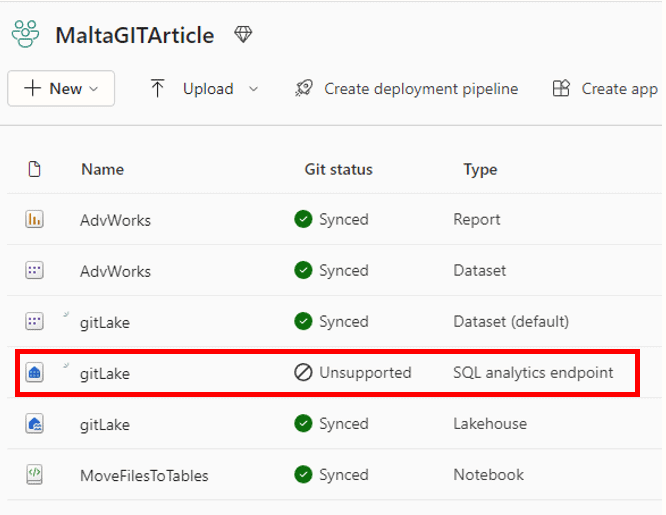Open the New dropdown chevron
The height and width of the screenshot is (515, 666).
[94, 89]
